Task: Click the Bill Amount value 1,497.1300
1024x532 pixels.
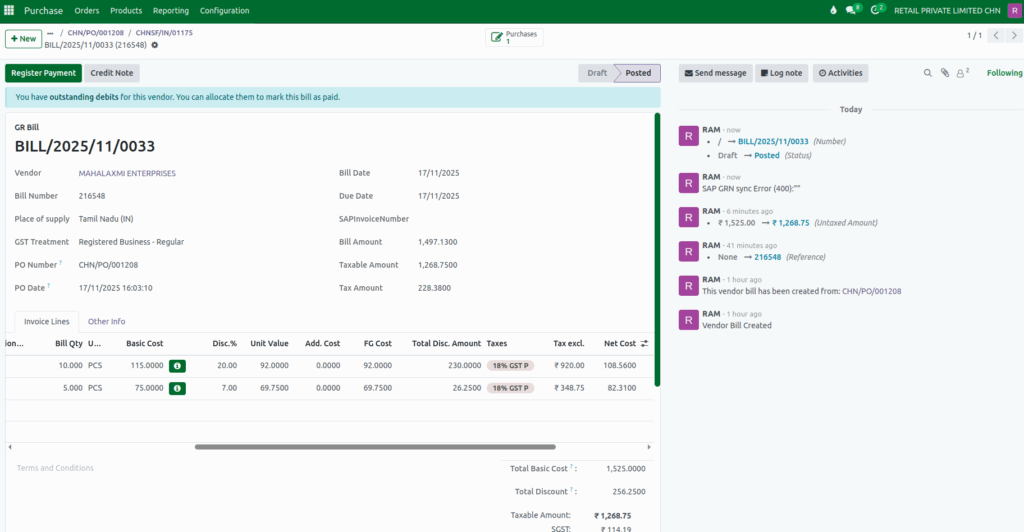Action: click(x=438, y=242)
